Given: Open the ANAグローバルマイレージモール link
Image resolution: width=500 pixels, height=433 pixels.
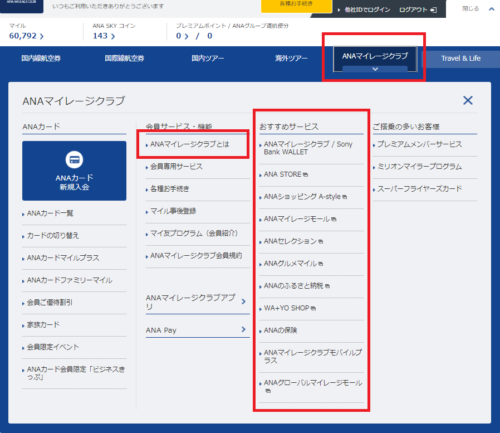Looking at the screenshot, I should [312, 387].
